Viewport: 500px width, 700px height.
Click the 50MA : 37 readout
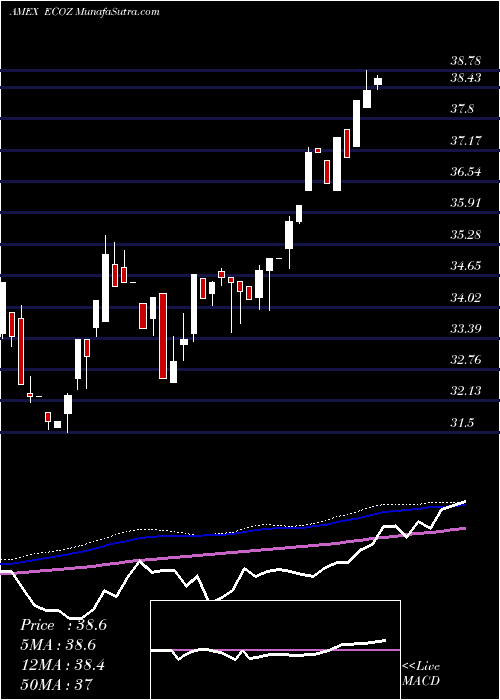point(56,684)
